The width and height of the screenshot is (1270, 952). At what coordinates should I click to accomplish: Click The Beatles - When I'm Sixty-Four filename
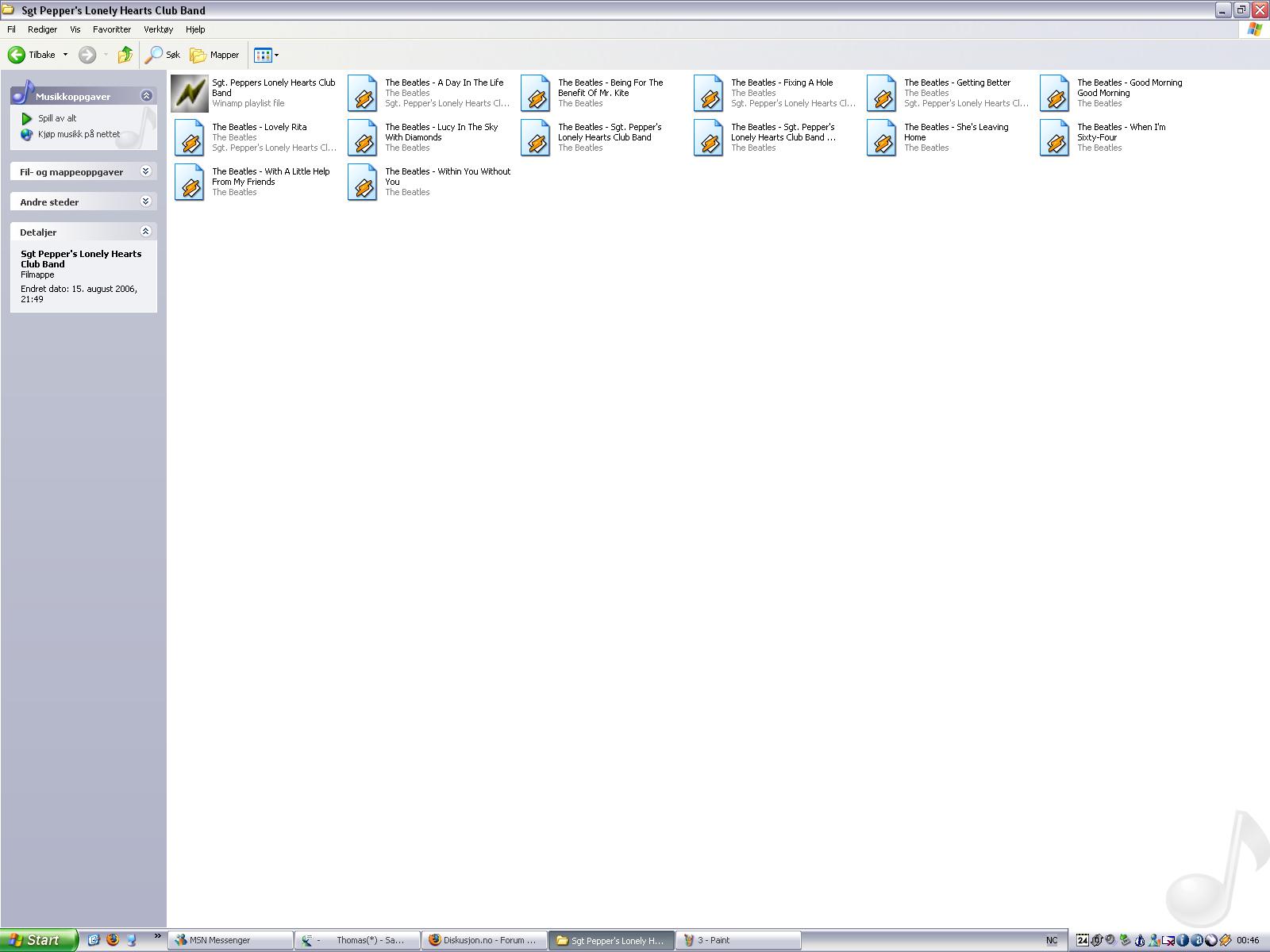[1122, 132]
